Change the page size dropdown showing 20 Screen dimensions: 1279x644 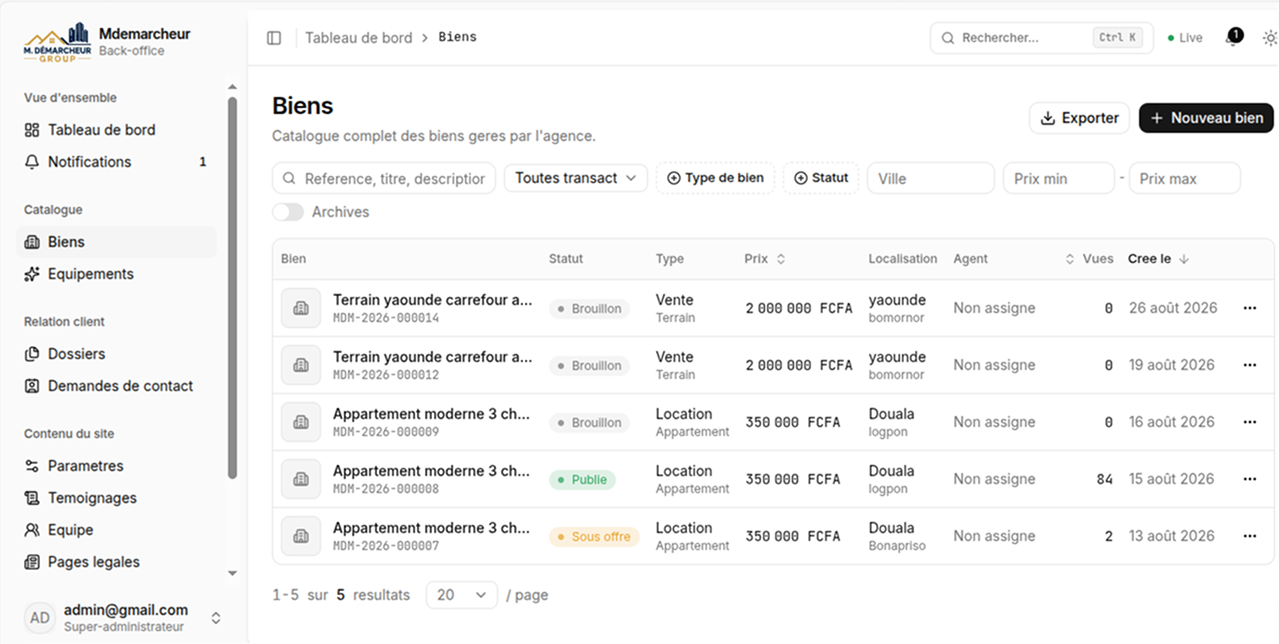coord(462,595)
